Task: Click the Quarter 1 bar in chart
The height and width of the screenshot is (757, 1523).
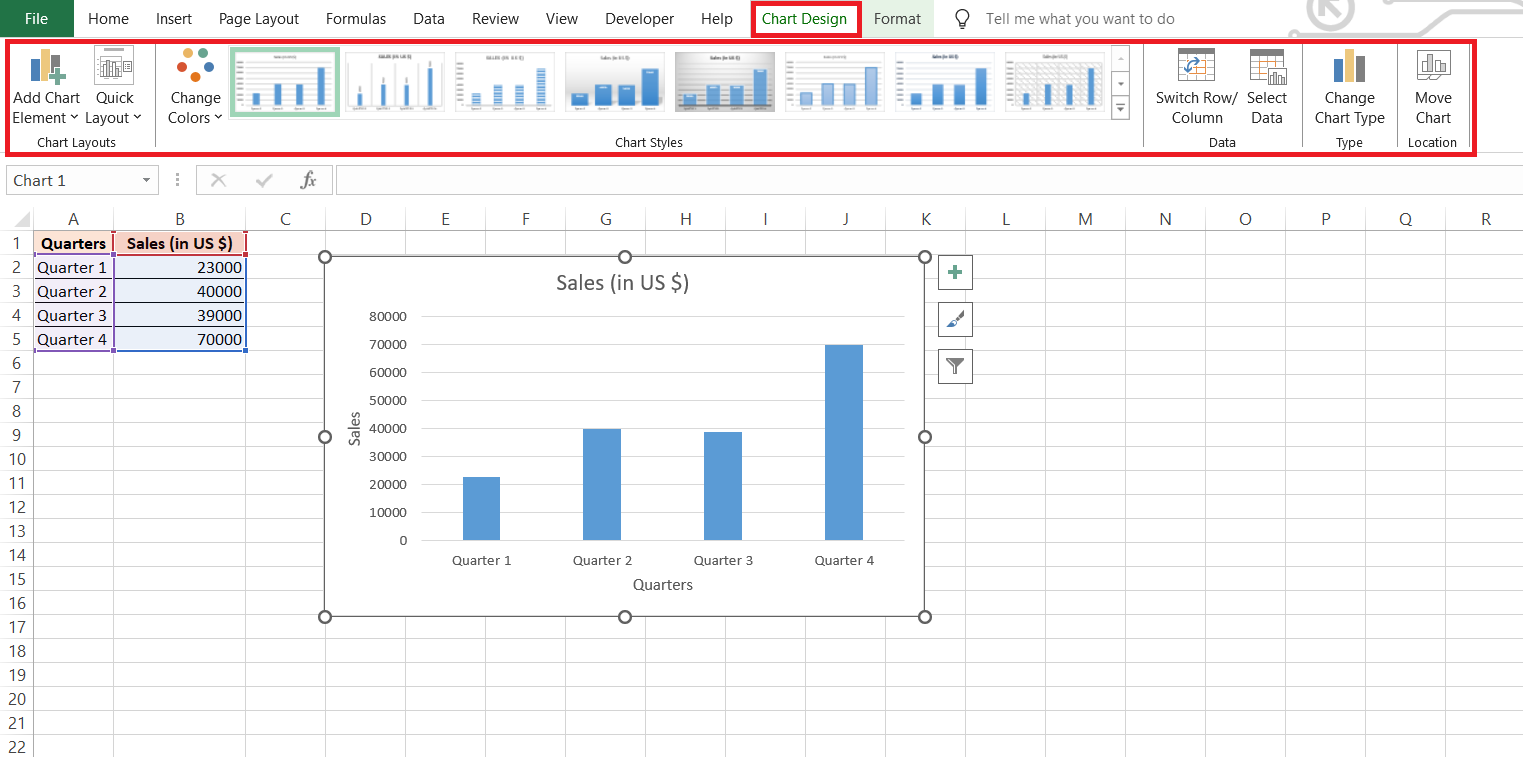Action: tap(481, 509)
